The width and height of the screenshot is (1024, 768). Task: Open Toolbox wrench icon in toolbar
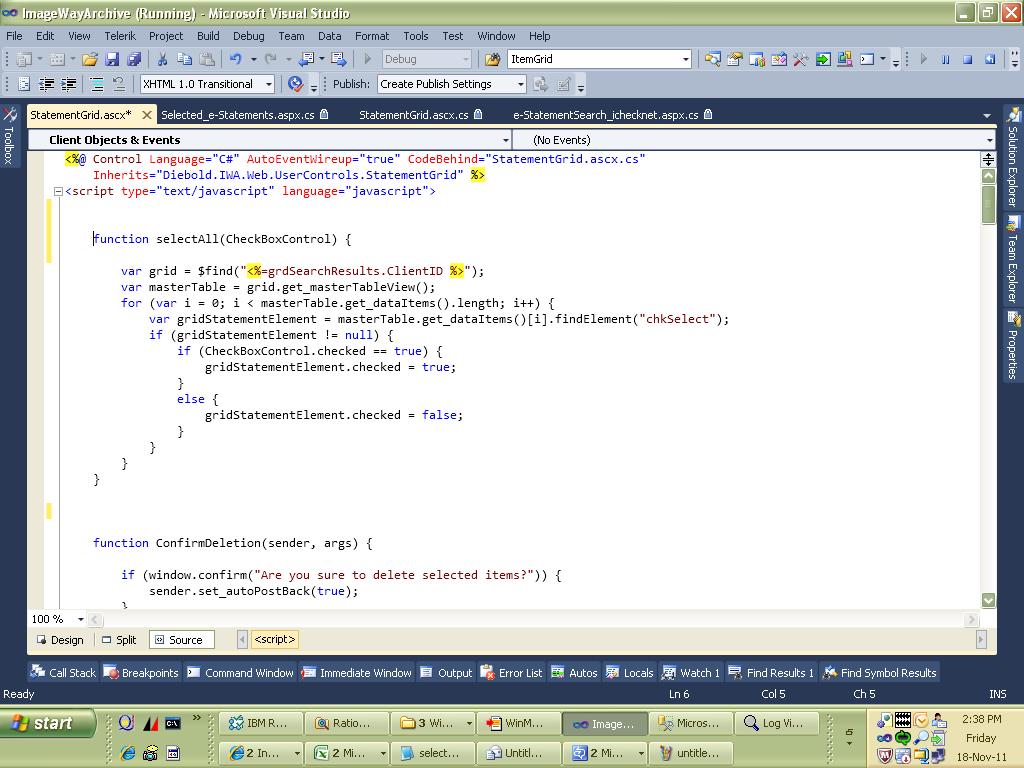[801, 59]
